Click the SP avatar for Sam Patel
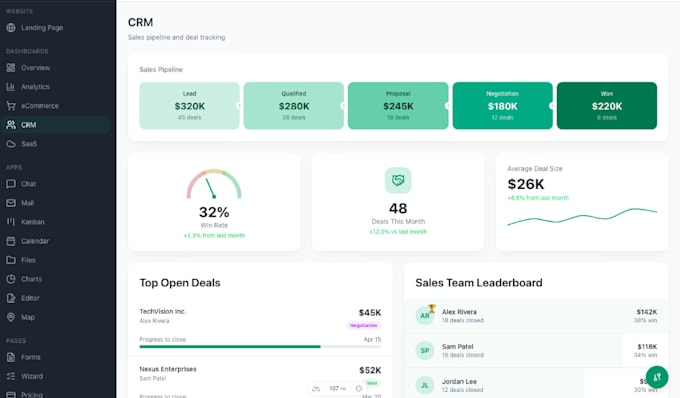Screen dimensions: 680x398 [425, 350]
